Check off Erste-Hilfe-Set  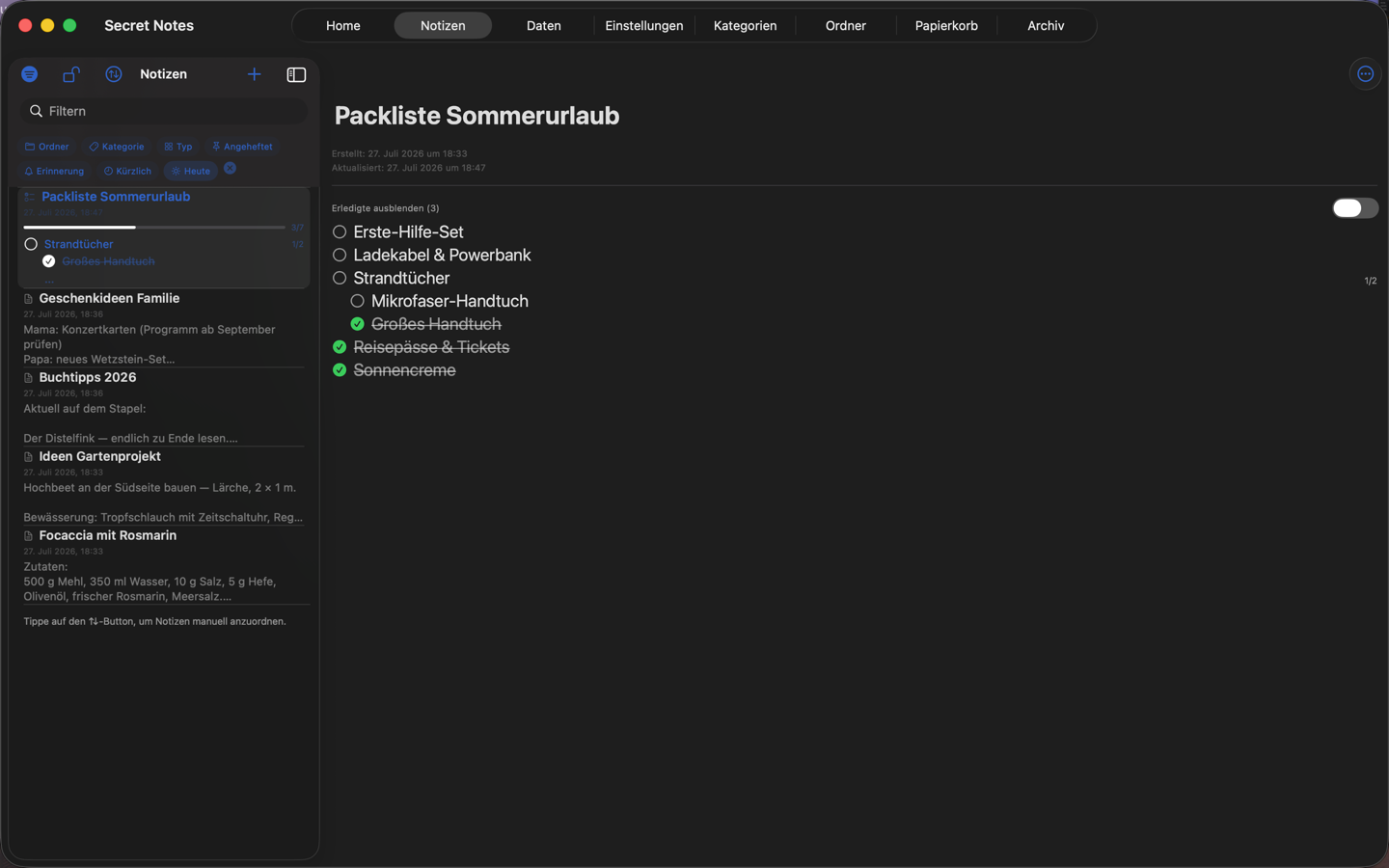(340, 232)
